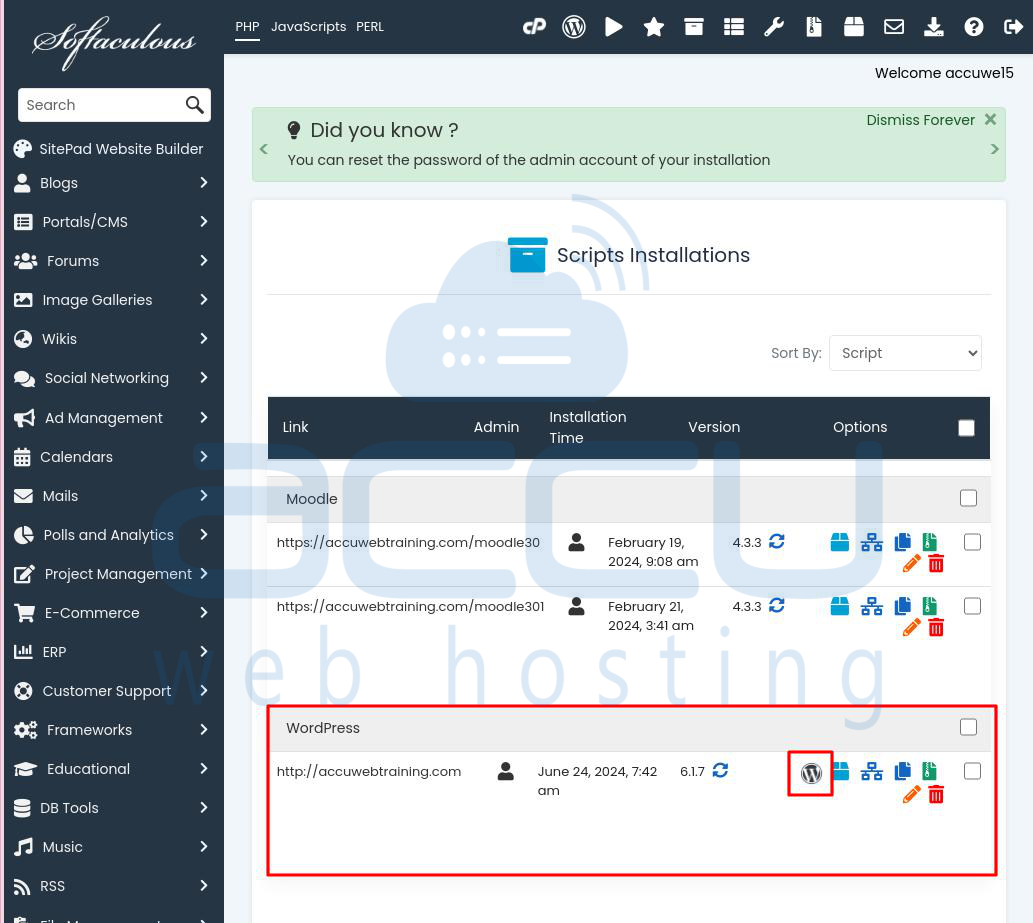Click the download/import icon in the toolbar
The width and height of the screenshot is (1033, 923).
pyautogui.click(x=934, y=27)
